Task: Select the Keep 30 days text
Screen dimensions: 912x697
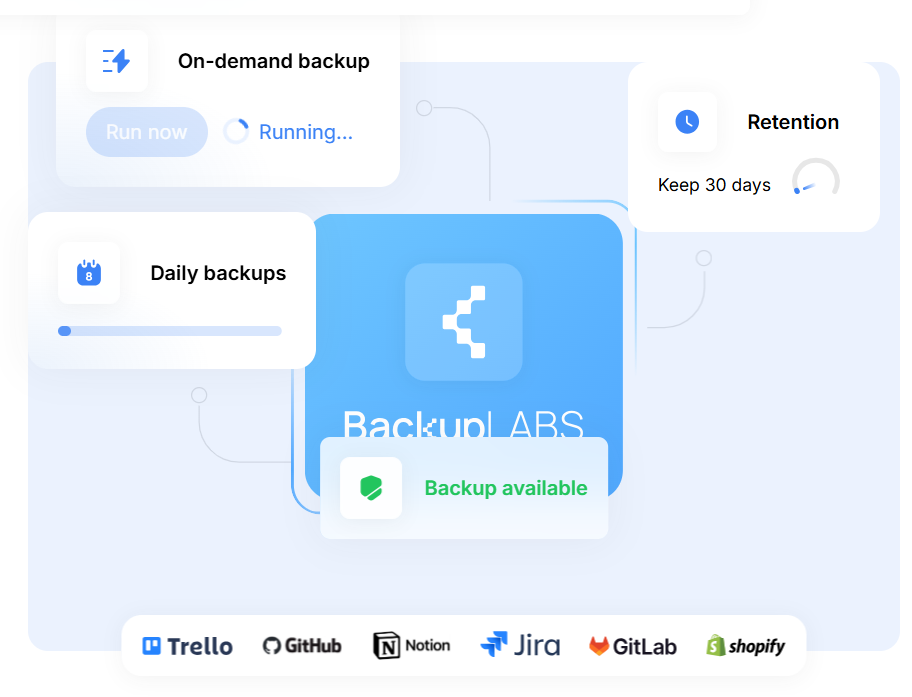Action: point(714,185)
